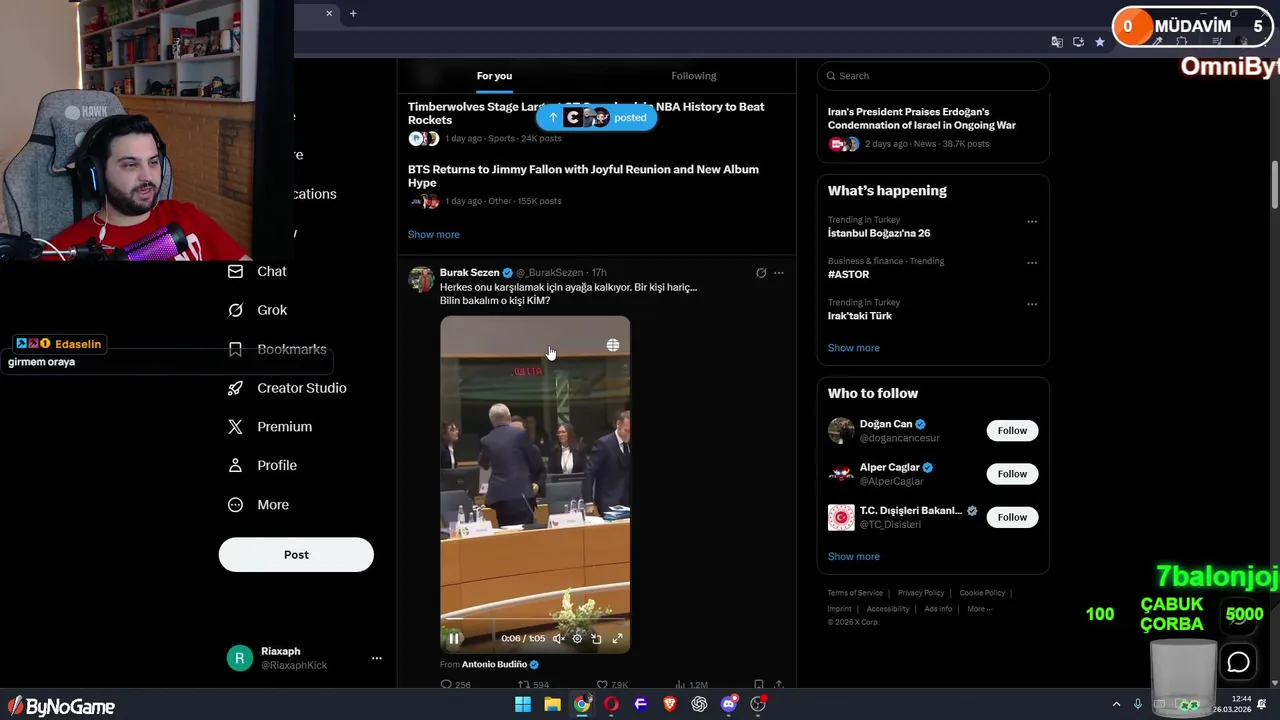1280x720 pixels.
Task: Open Iran's President Praises Erdoğan story
Action: 922,118
